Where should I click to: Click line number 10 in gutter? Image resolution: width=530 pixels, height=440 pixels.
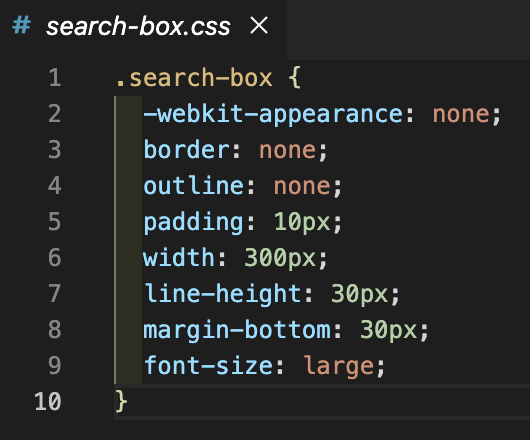click(x=48, y=401)
